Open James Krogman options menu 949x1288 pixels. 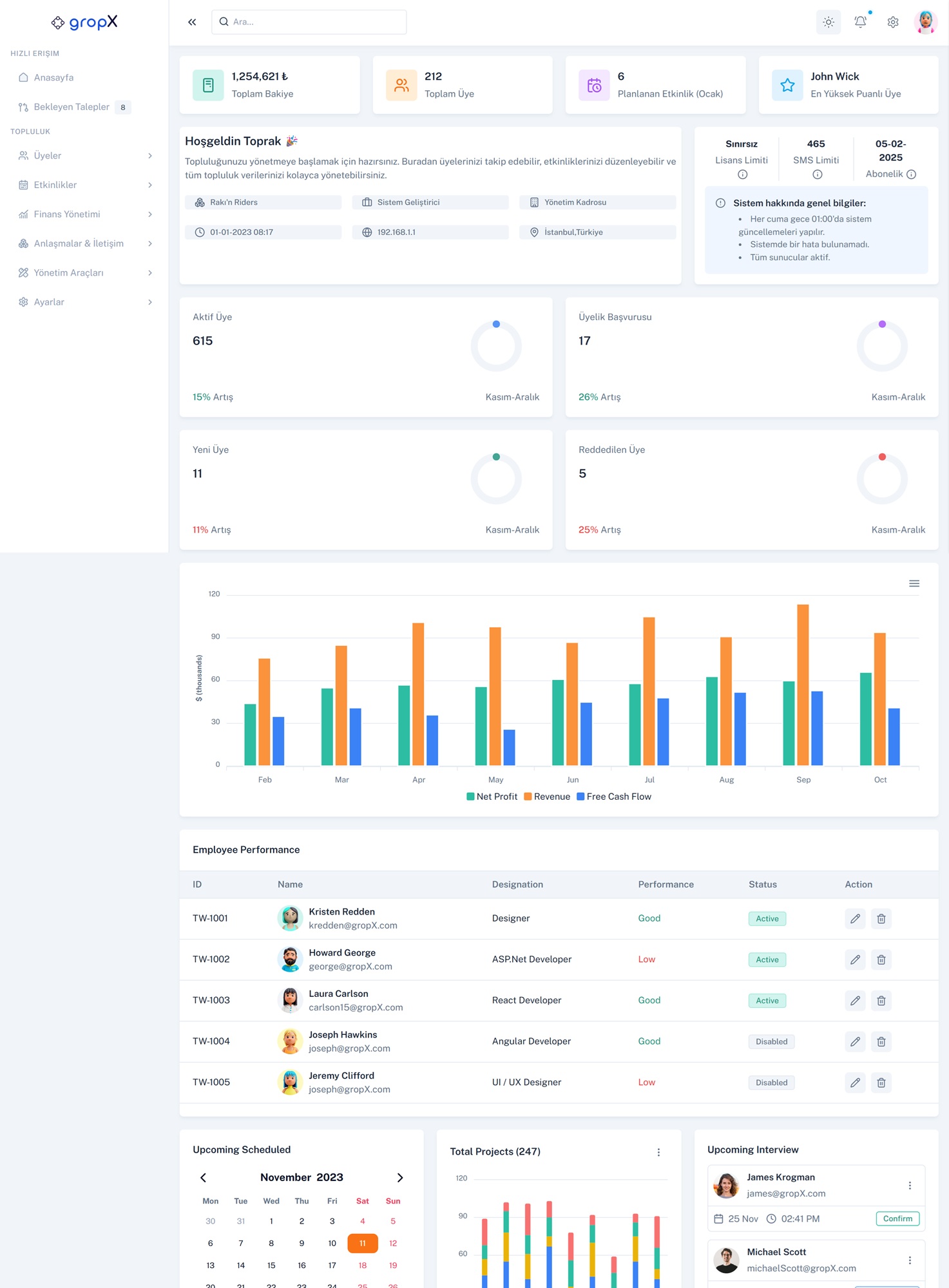(909, 1186)
